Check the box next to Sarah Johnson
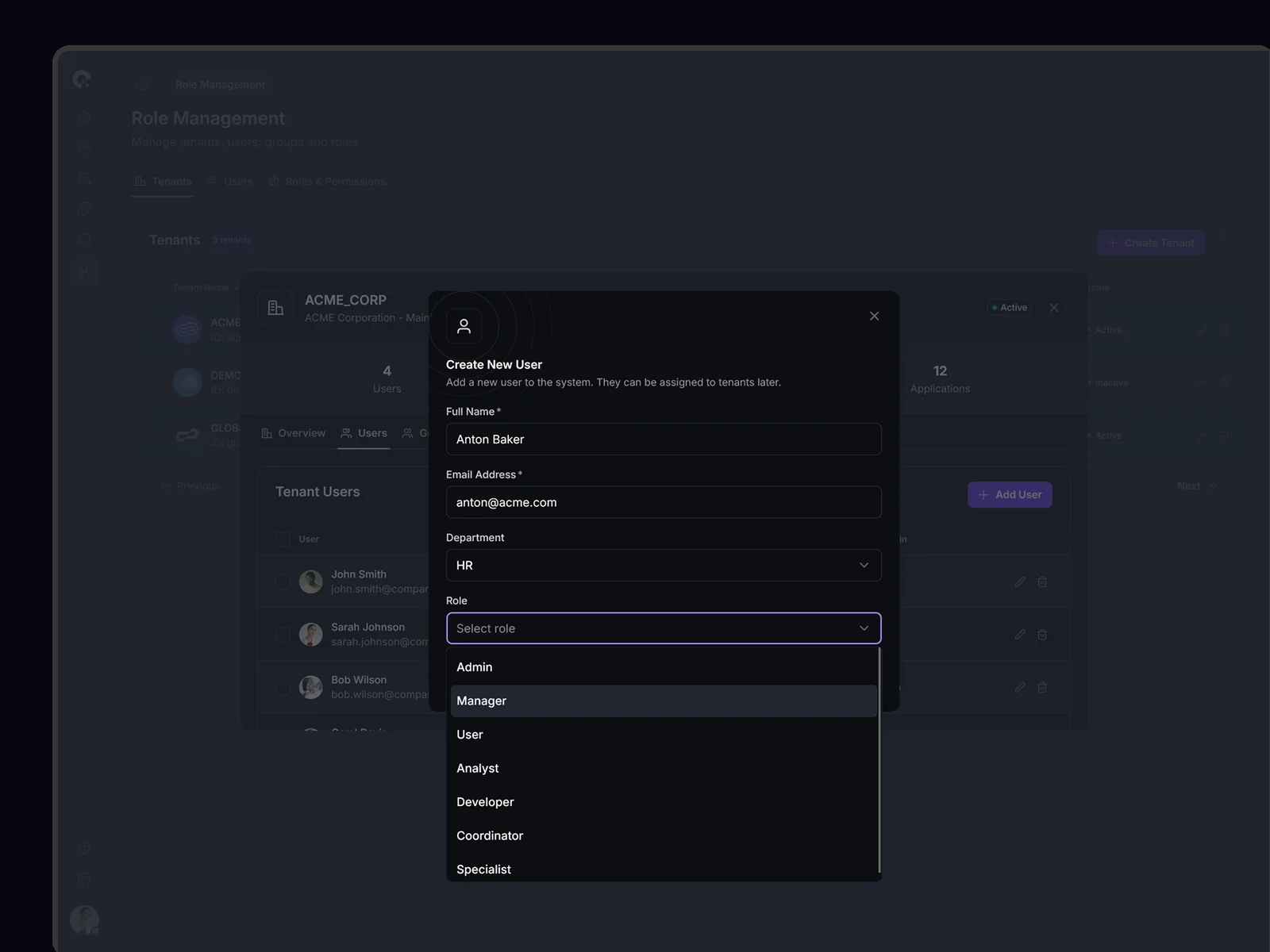Viewport: 1270px width, 952px height. click(283, 635)
